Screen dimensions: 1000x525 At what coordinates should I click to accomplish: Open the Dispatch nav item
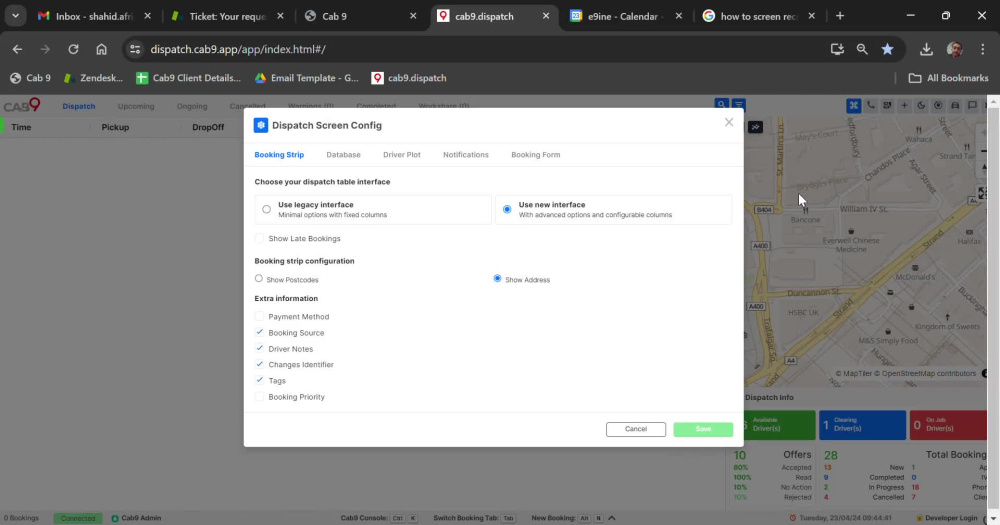[x=78, y=106]
